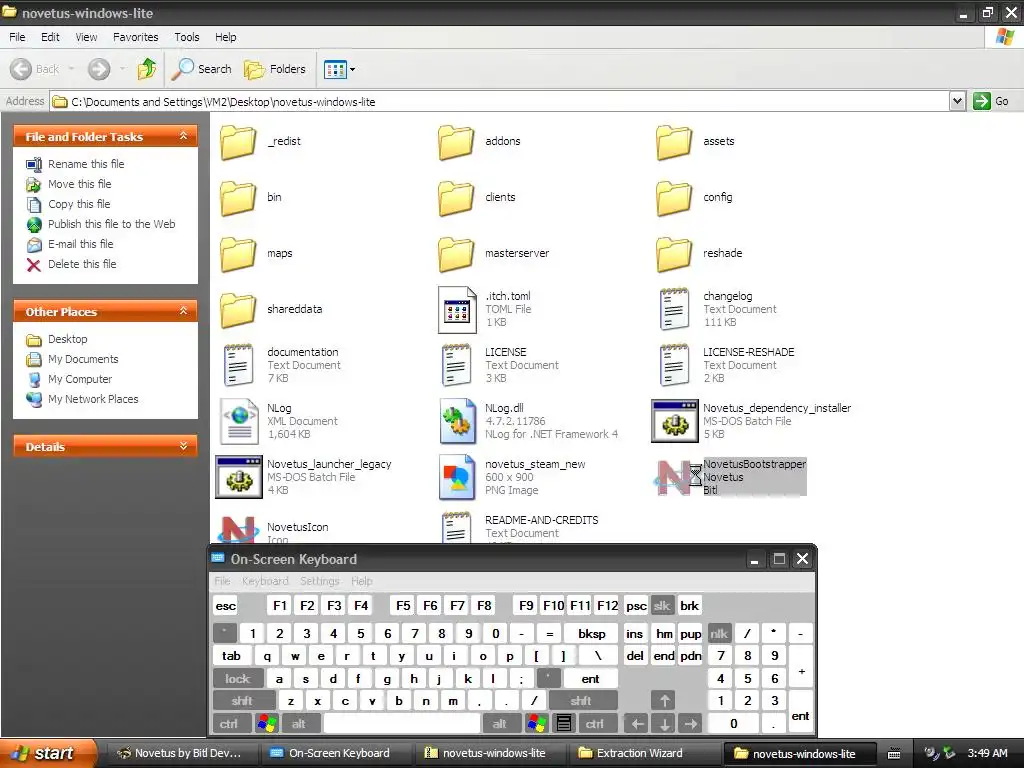
Task: Open the Forward button history dropdown
Action: click(x=122, y=69)
